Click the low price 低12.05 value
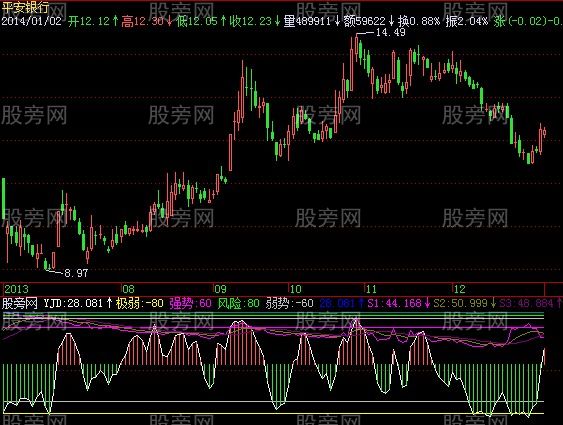563x425 pixels. [196, 21]
